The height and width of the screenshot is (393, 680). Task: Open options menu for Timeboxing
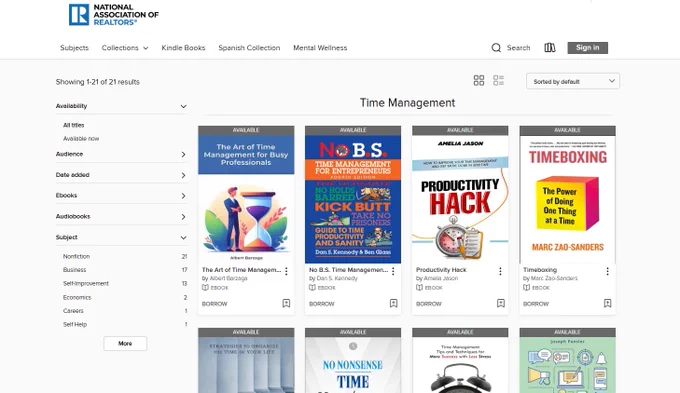608,271
